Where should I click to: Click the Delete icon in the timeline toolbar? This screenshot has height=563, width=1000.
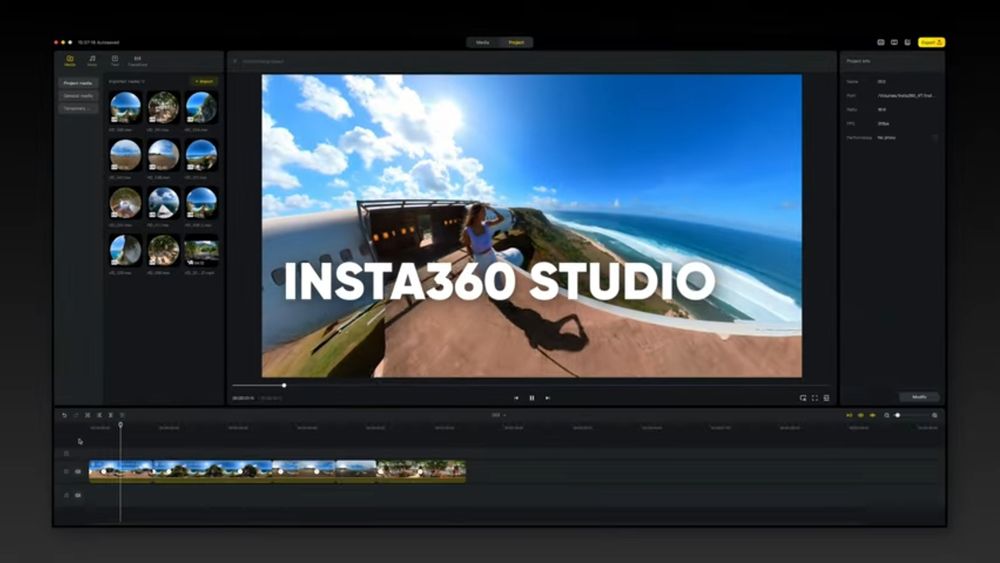coord(122,415)
